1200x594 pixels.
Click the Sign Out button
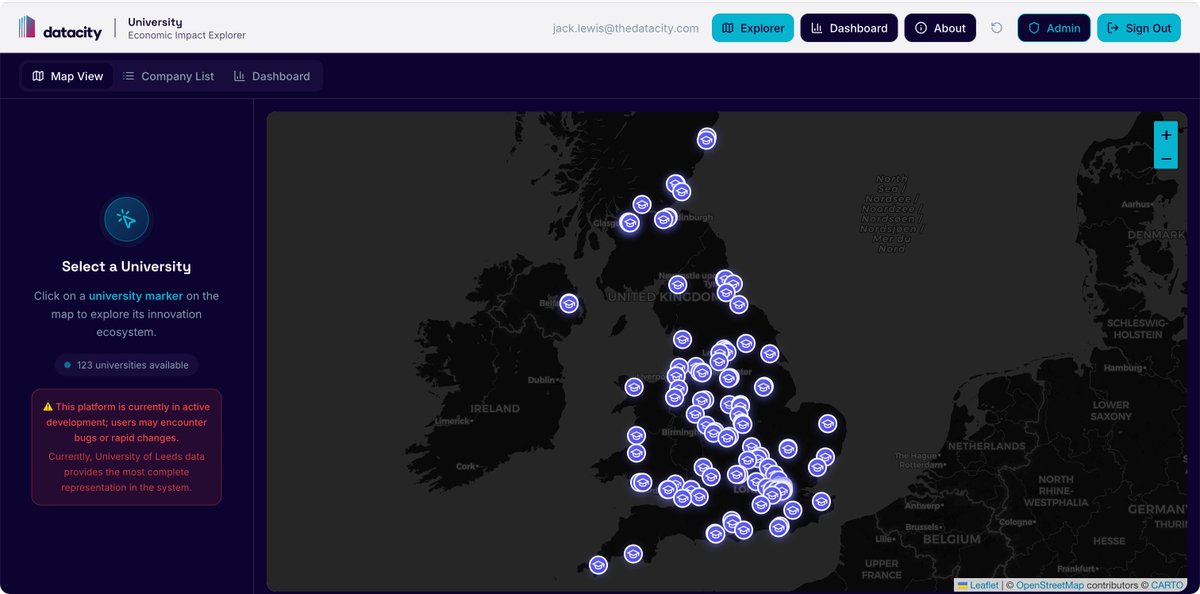[1139, 28]
